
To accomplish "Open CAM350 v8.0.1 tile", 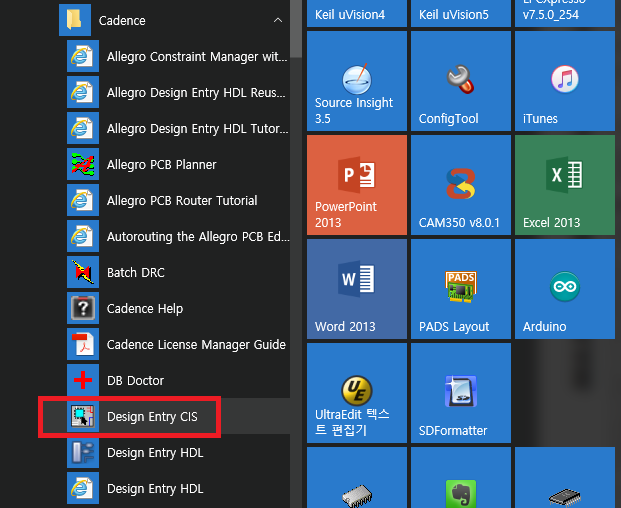I will click(x=461, y=185).
